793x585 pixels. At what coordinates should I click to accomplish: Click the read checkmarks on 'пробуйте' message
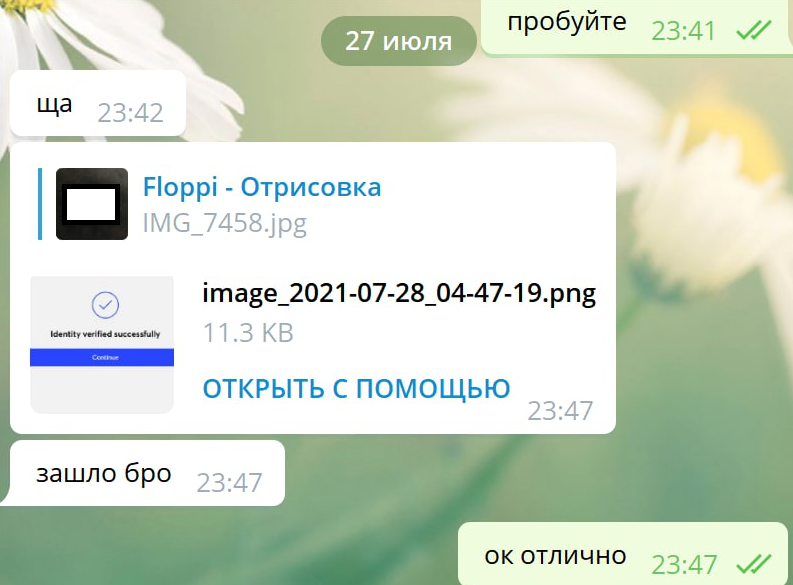click(754, 30)
